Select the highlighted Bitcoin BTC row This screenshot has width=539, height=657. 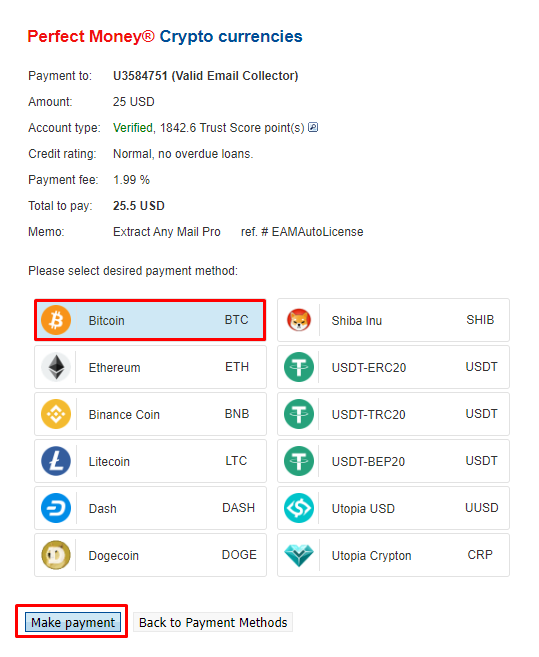pyautogui.click(x=150, y=320)
